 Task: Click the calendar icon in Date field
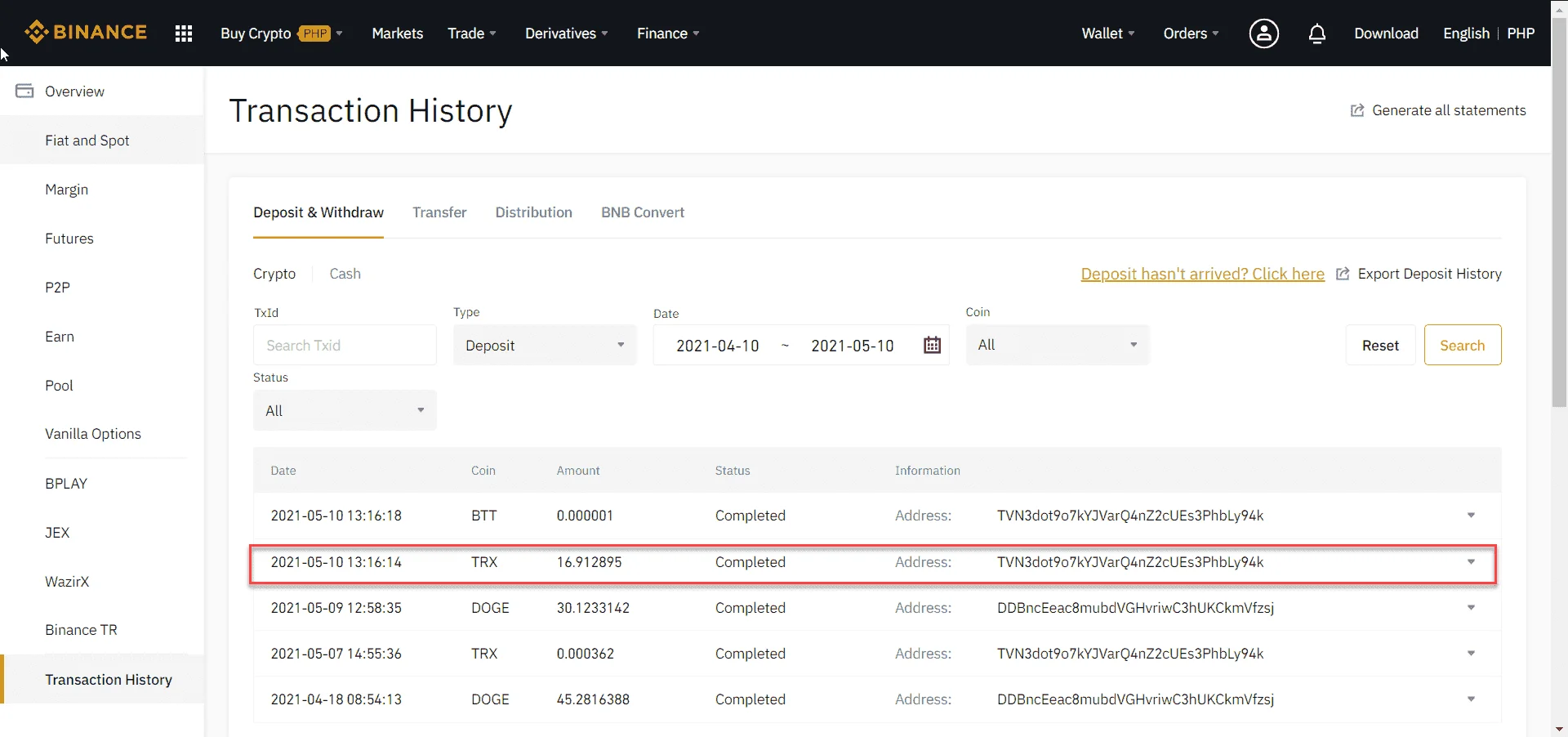tap(932, 346)
